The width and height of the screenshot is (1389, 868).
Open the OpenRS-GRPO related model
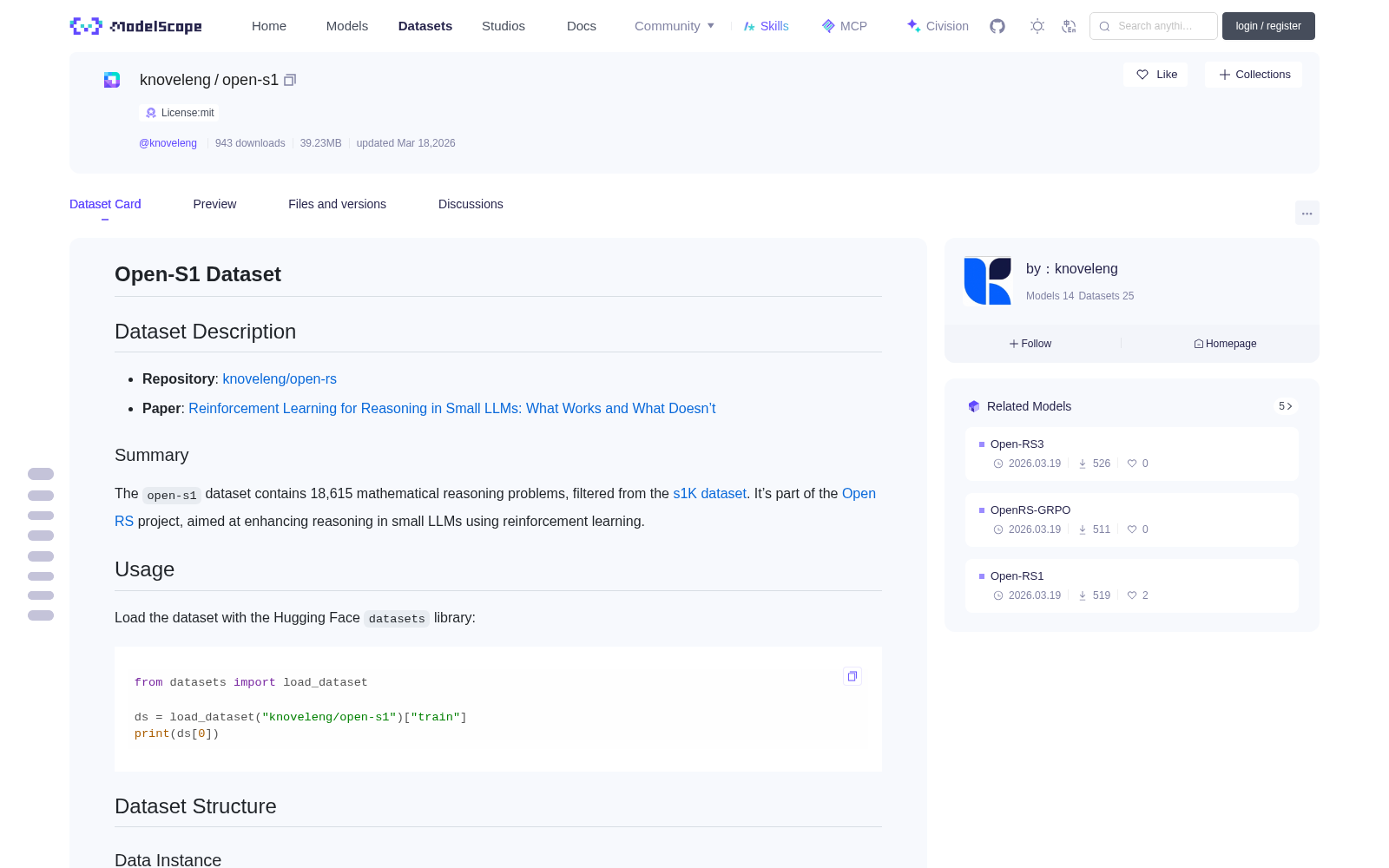(x=1131, y=520)
